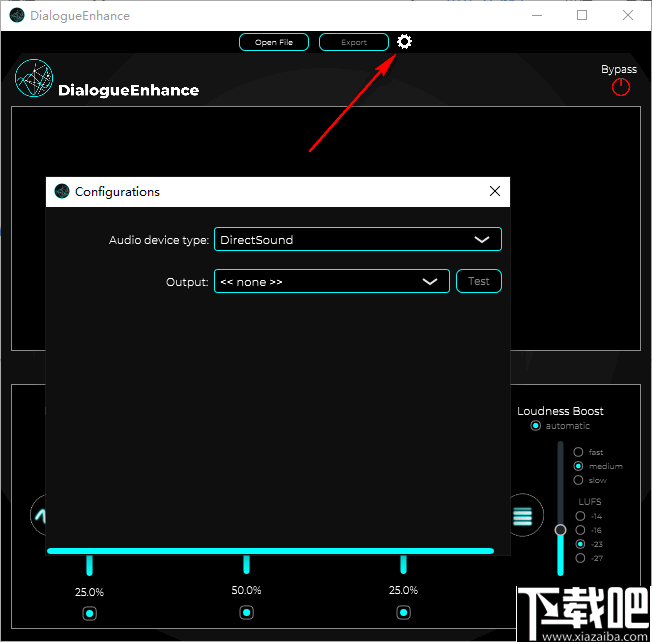Open the Audio device type dropdown
Image resolution: width=652 pixels, height=642 pixels.
tap(358, 240)
